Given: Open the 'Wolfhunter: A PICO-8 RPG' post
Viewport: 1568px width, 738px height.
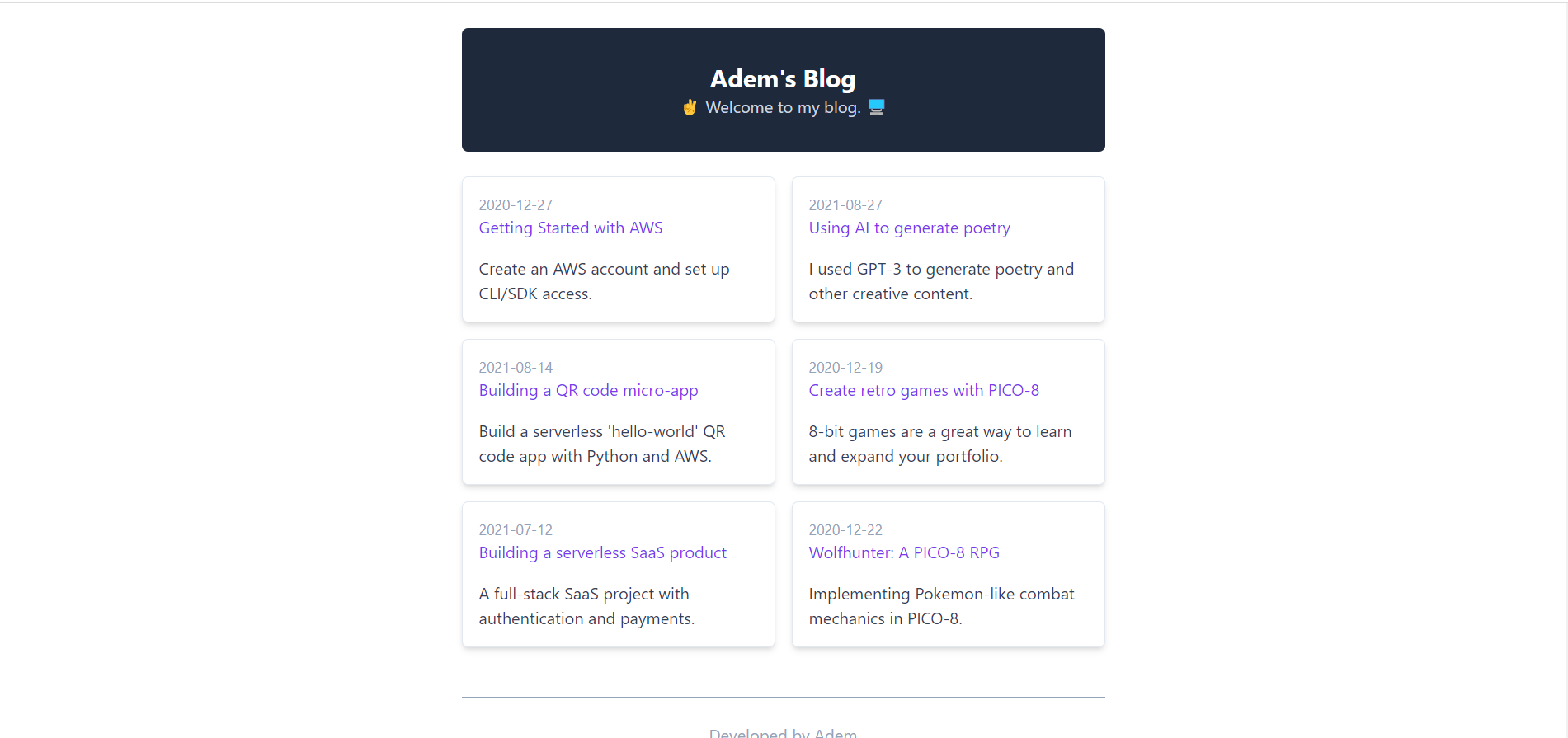Looking at the screenshot, I should [904, 552].
